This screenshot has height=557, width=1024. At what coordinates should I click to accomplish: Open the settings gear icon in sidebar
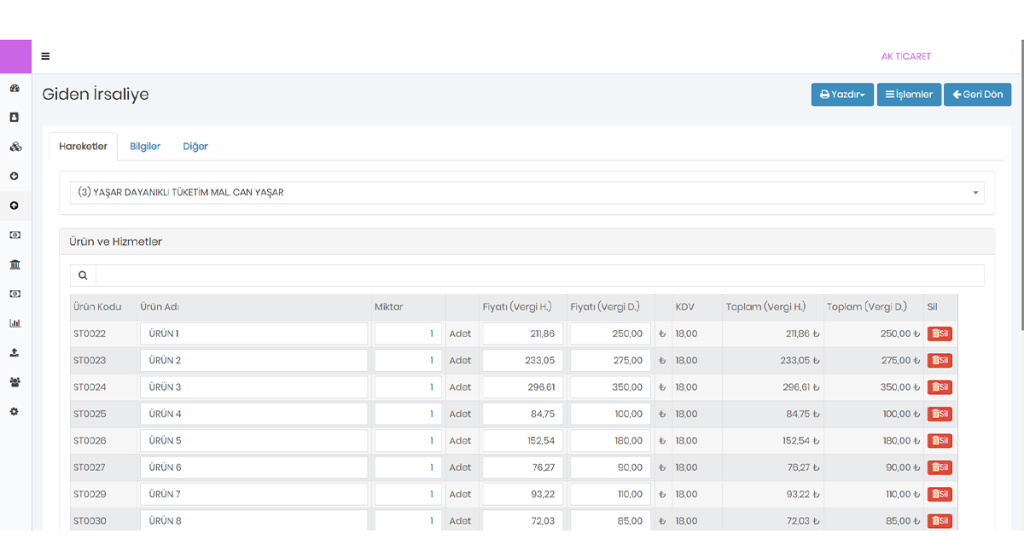tap(15, 411)
